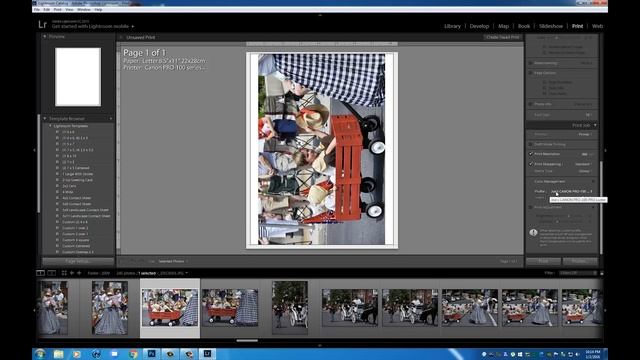Click the Page Setup button
Screen dimensions: 640x360
pyautogui.click(x=78, y=261)
